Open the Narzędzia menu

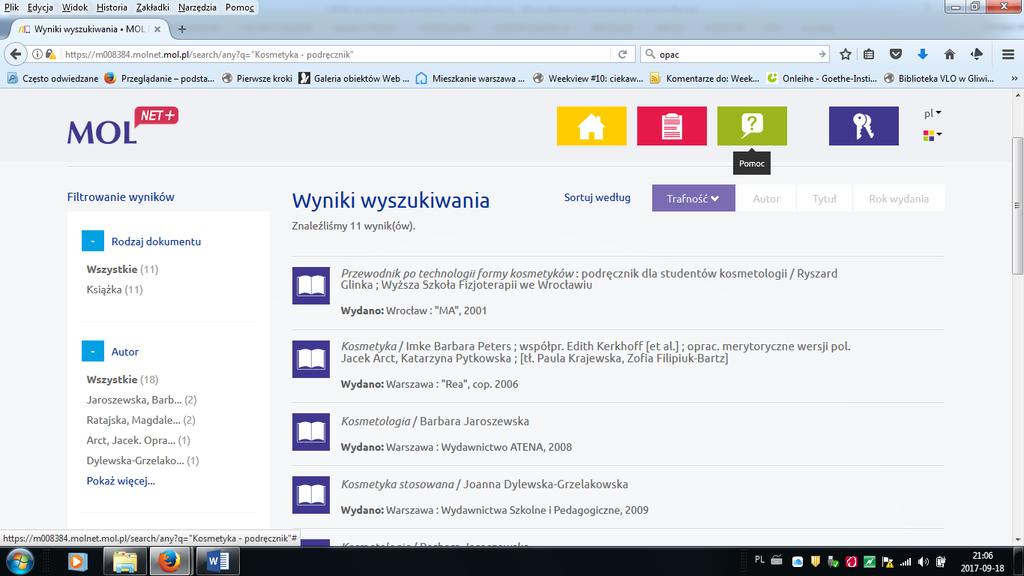click(x=197, y=7)
